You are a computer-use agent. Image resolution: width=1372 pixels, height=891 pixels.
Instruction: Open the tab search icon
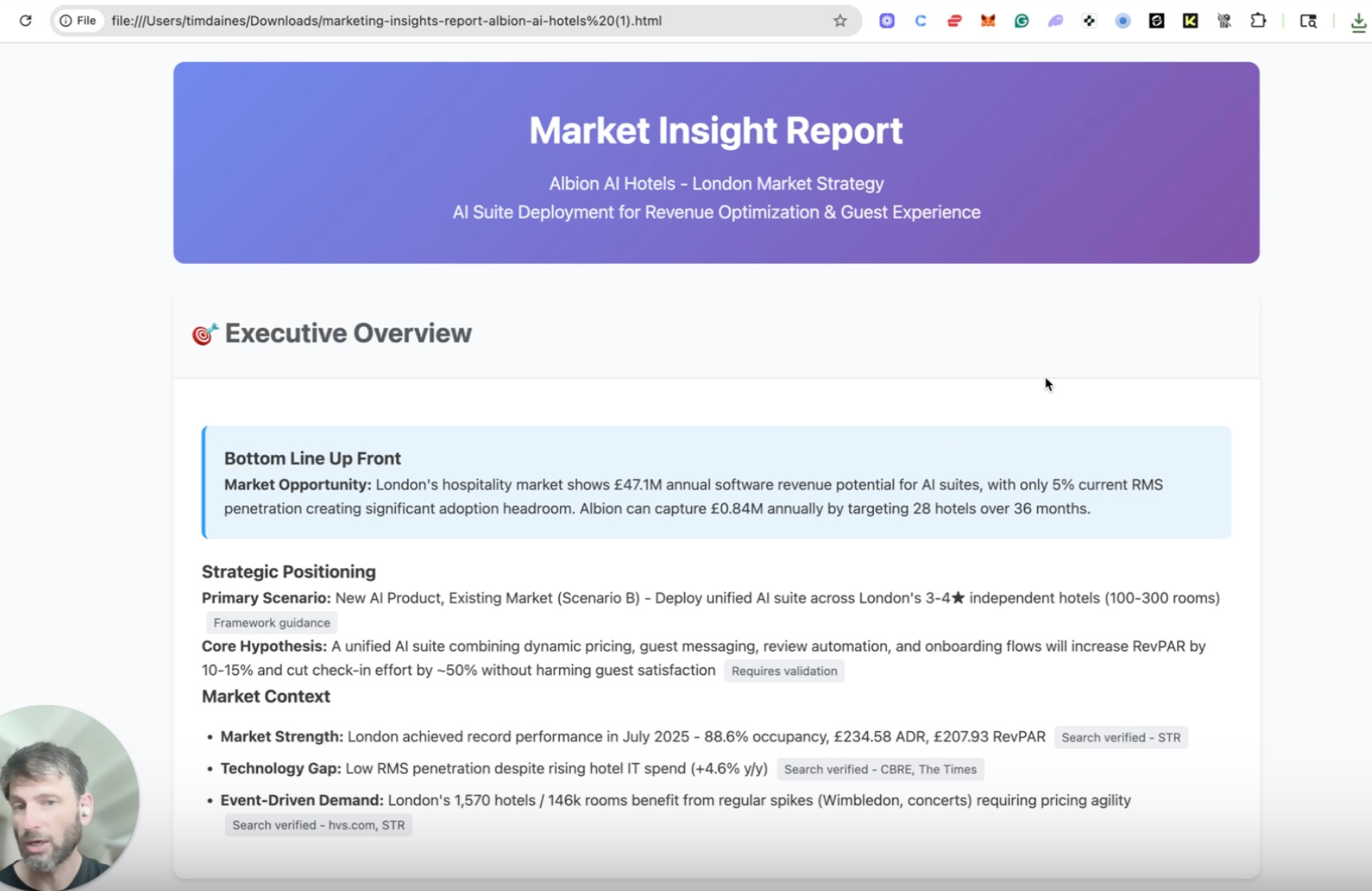pos(1308,21)
